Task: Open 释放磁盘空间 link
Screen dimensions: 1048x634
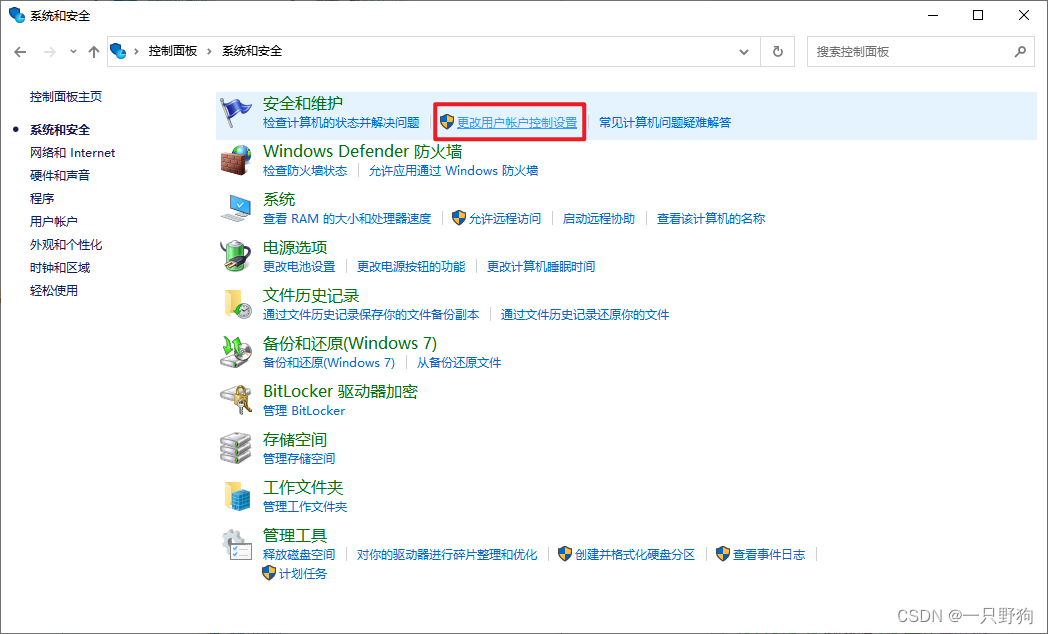Action: [299, 554]
